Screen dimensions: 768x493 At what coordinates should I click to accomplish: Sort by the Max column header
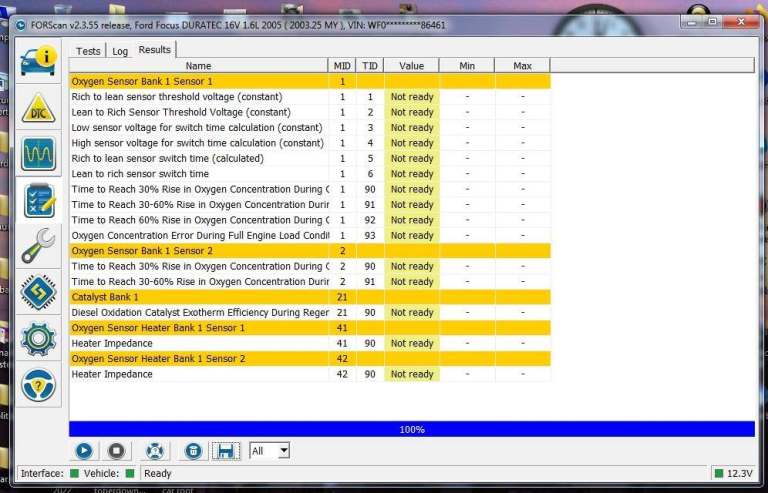(x=522, y=66)
